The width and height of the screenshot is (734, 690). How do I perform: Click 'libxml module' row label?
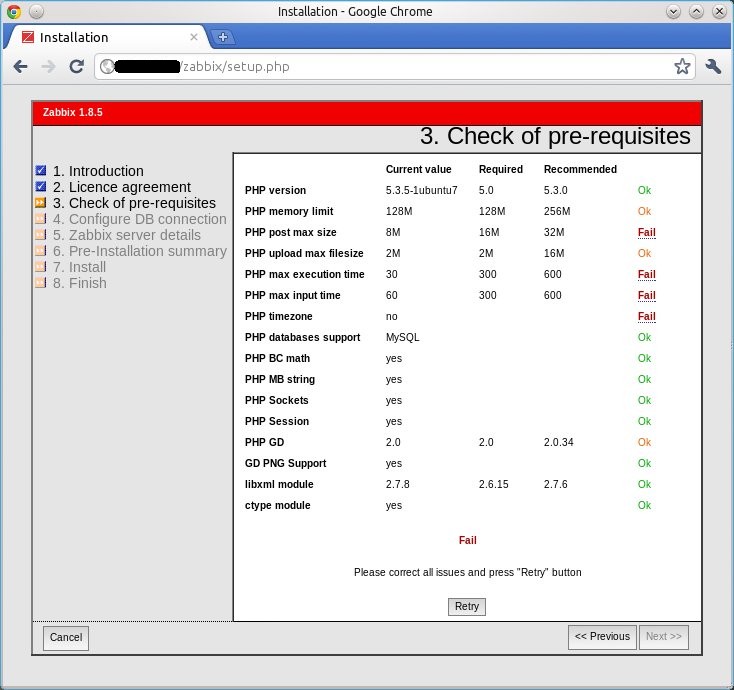pyautogui.click(x=279, y=484)
